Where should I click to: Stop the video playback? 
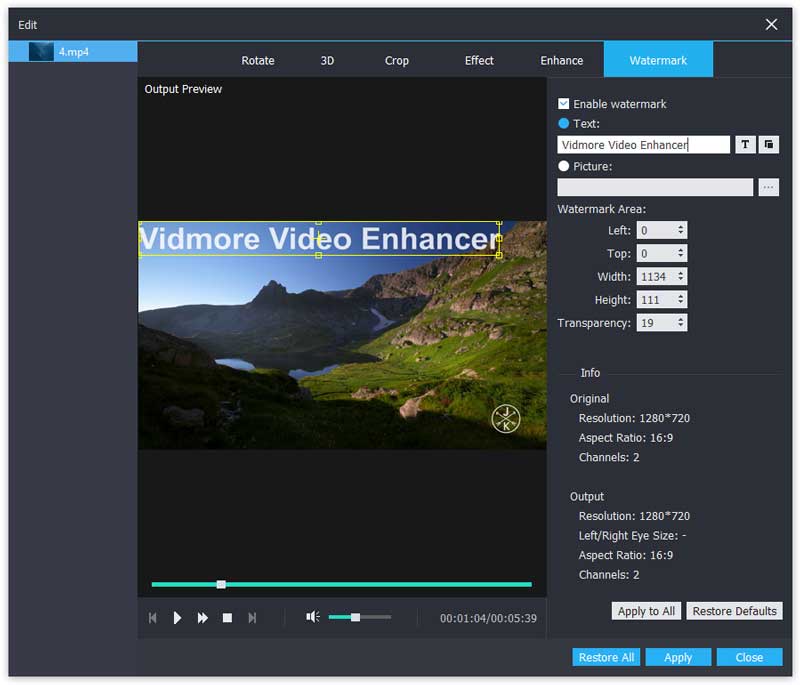pyautogui.click(x=227, y=618)
